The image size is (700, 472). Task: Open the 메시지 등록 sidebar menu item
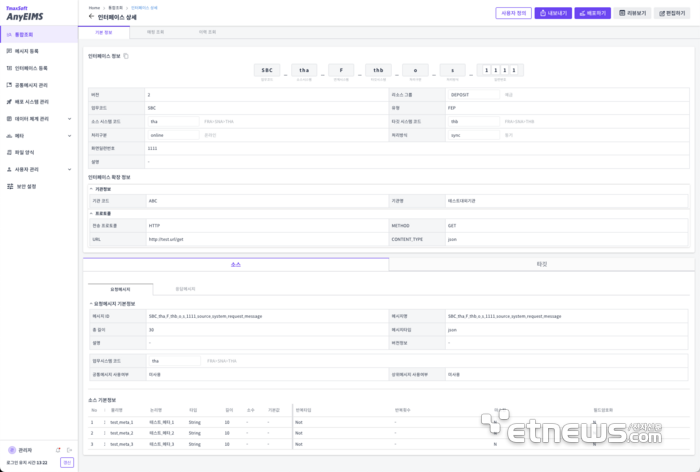point(39,51)
